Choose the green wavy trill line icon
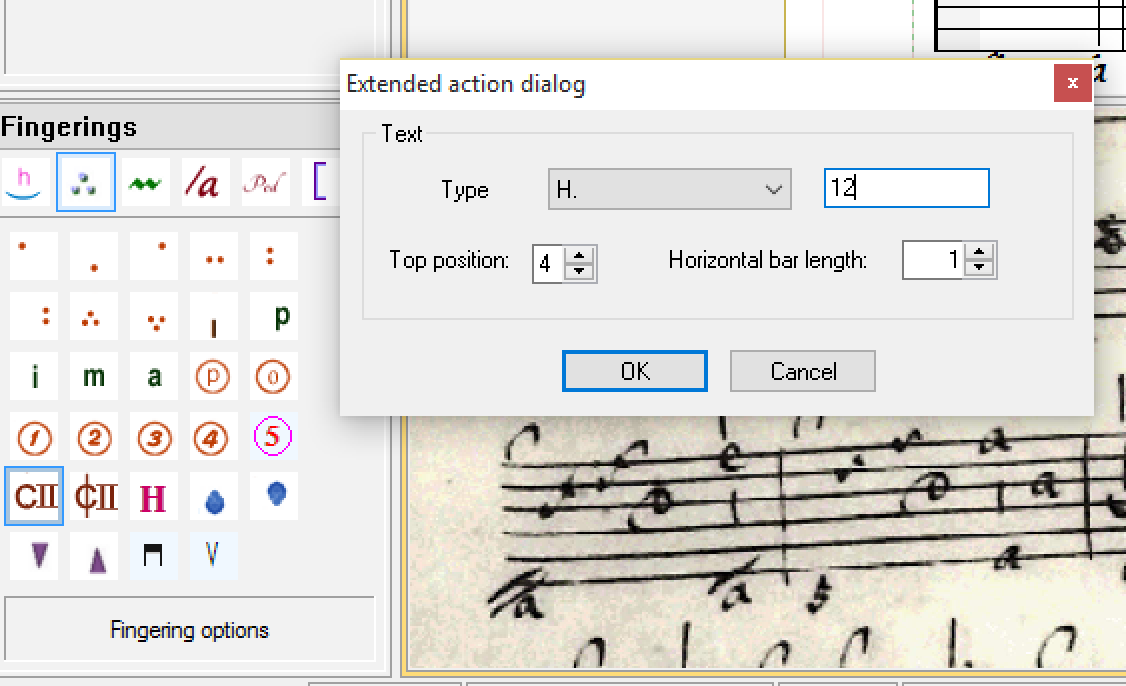Image resolution: width=1126 pixels, height=686 pixels. click(x=145, y=183)
